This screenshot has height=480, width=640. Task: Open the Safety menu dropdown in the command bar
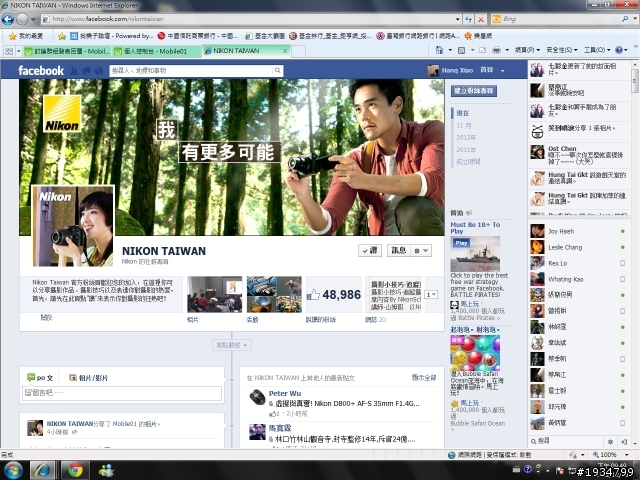[562, 50]
